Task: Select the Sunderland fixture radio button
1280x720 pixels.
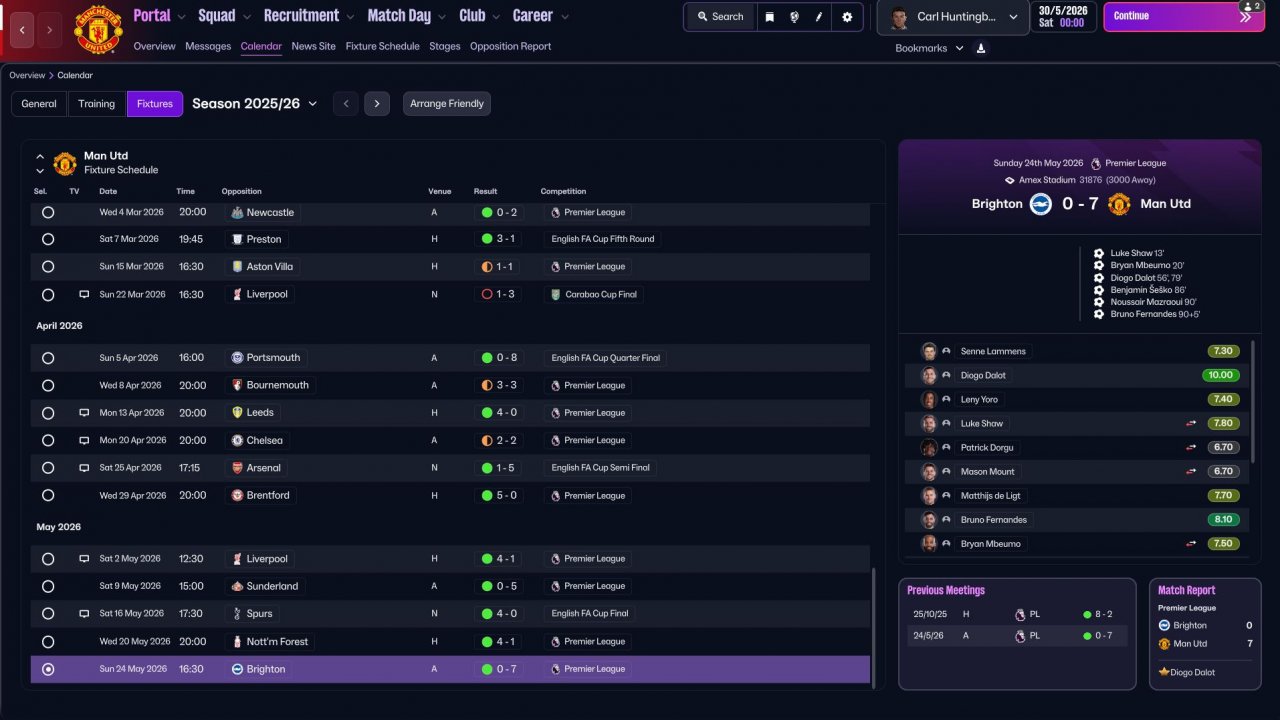Action: click(x=48, y=586)
